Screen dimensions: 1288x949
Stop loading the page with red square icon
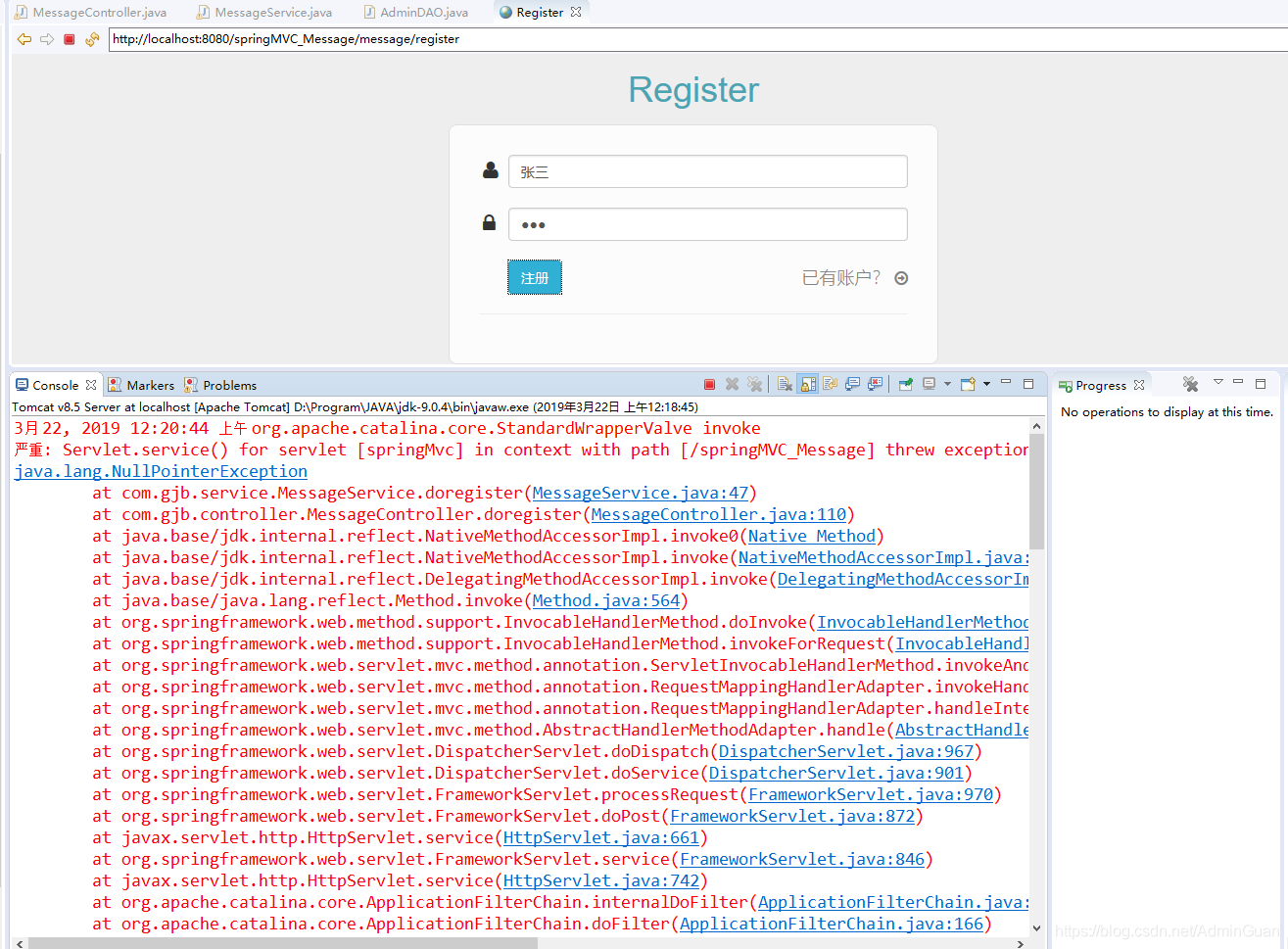(68, 40)
